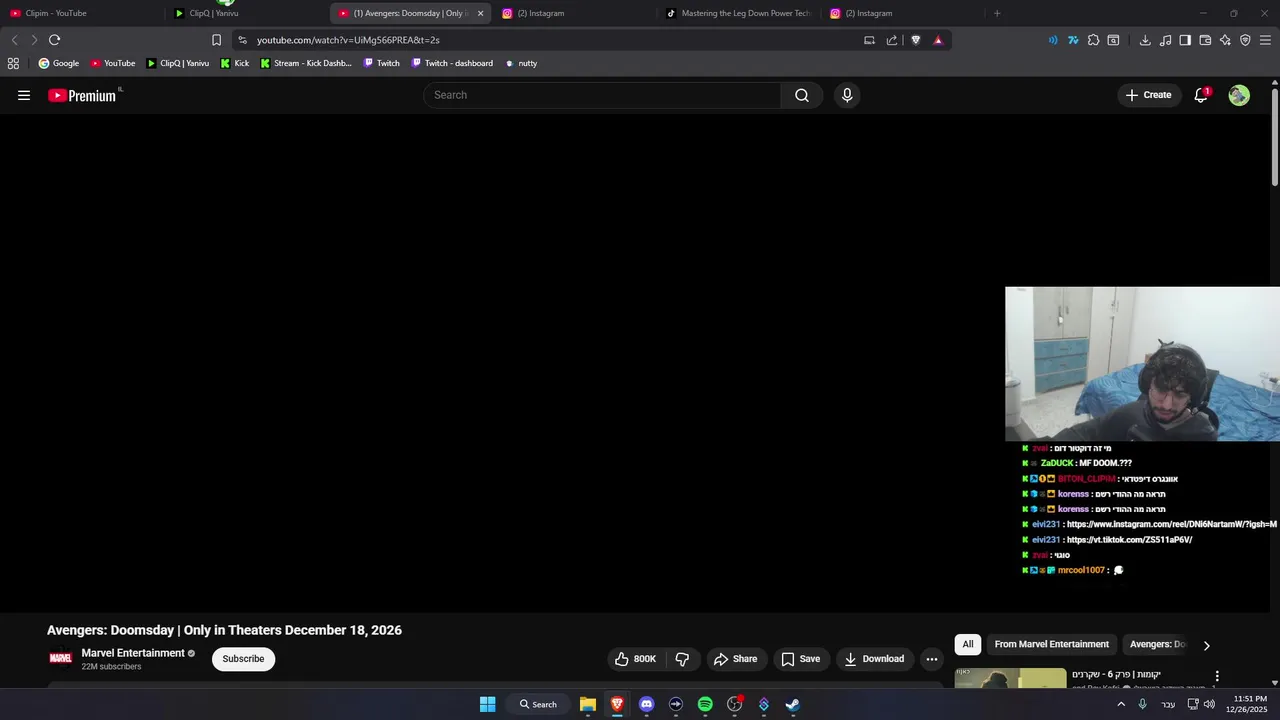Image resolution: width=1280 pixels, height=720 pixels.
Task: Go back in browser history
Action: pyautogui.click(x=14, y=40)
